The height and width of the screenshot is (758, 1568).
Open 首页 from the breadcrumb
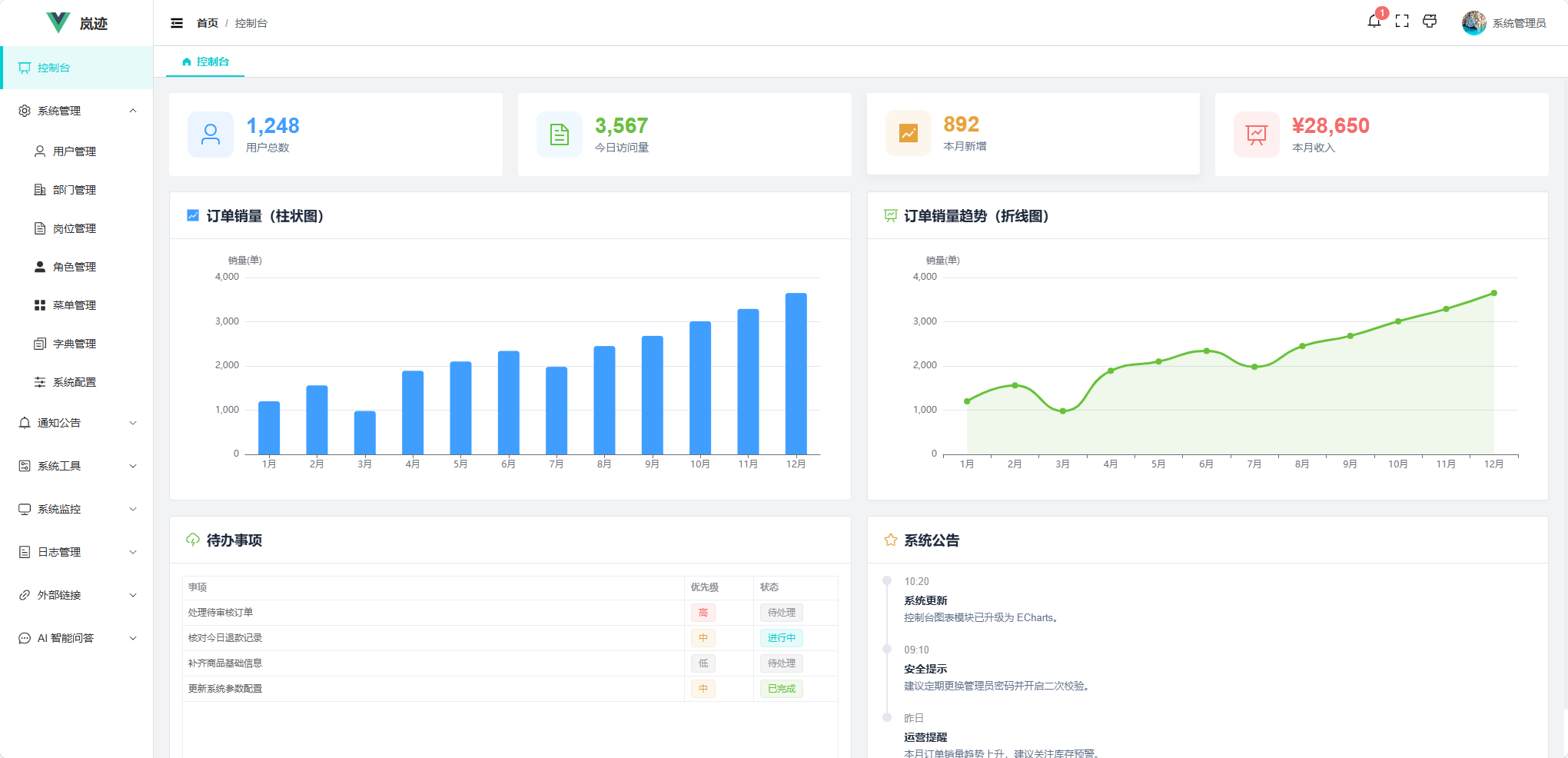pos(206,23)
